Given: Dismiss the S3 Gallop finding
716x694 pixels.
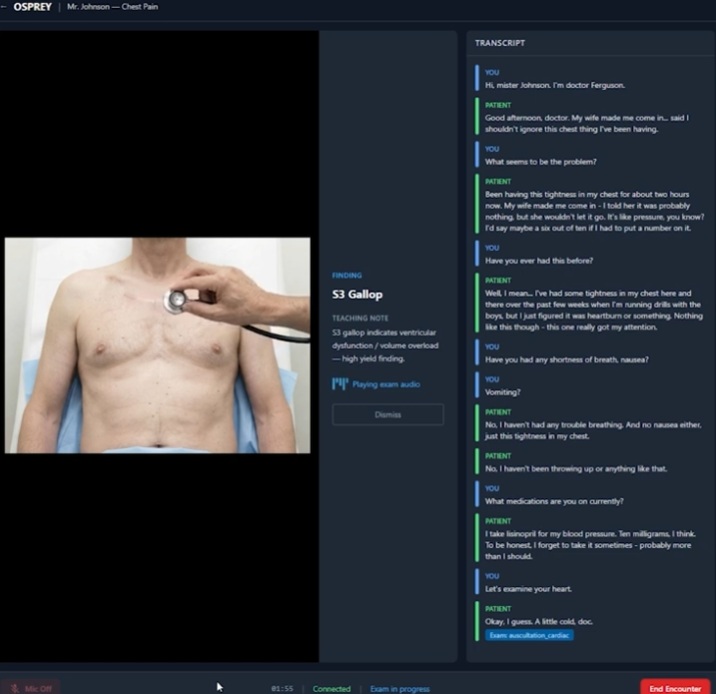Looking at the screenshot, I should coord(388,414).
